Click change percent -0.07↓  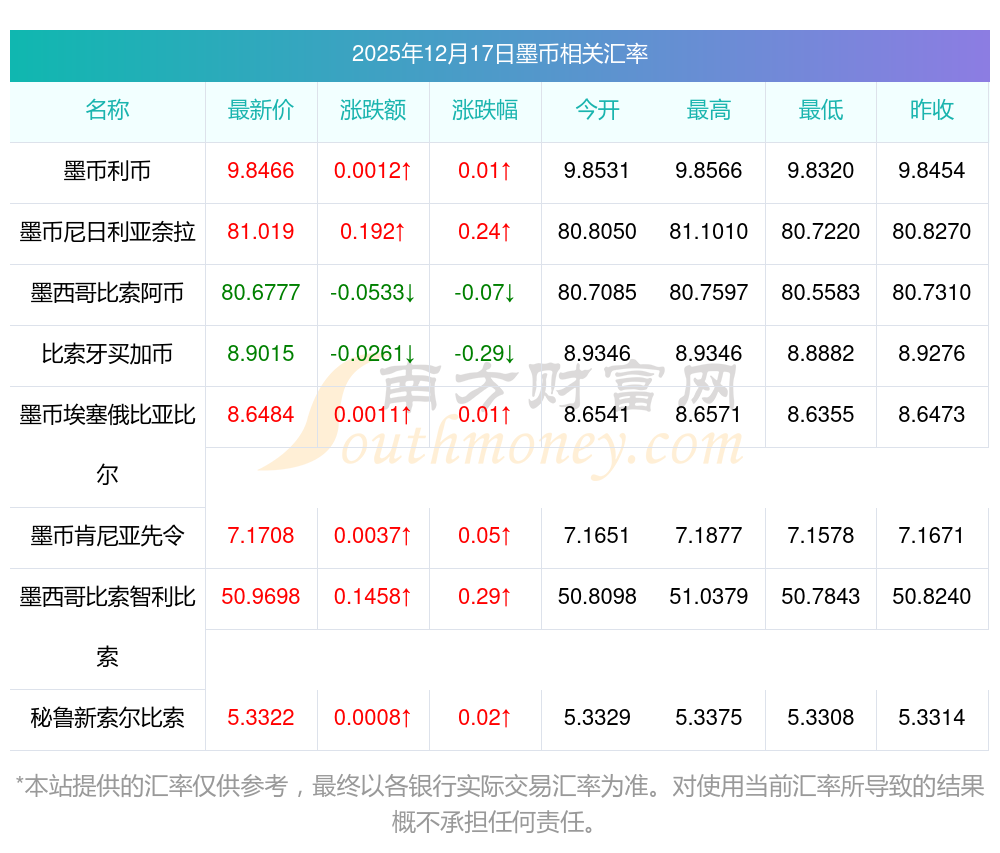pyautogui.click(x=485, y=293)
